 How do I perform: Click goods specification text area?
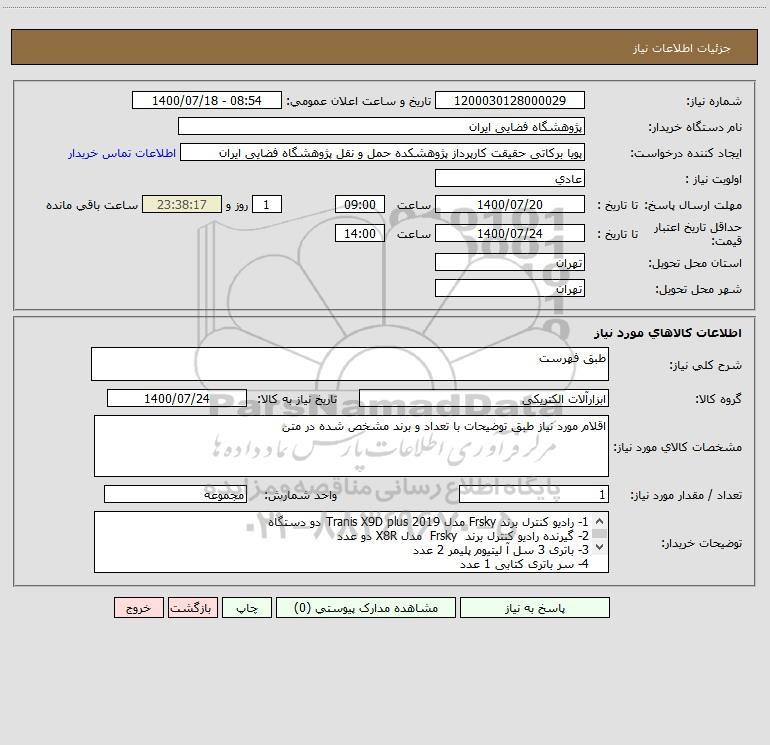[x=351, y=446]
